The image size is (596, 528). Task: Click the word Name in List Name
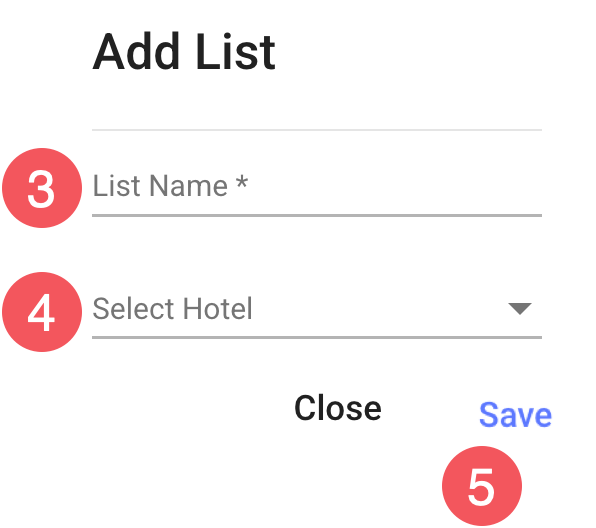[x=189, y=186]
